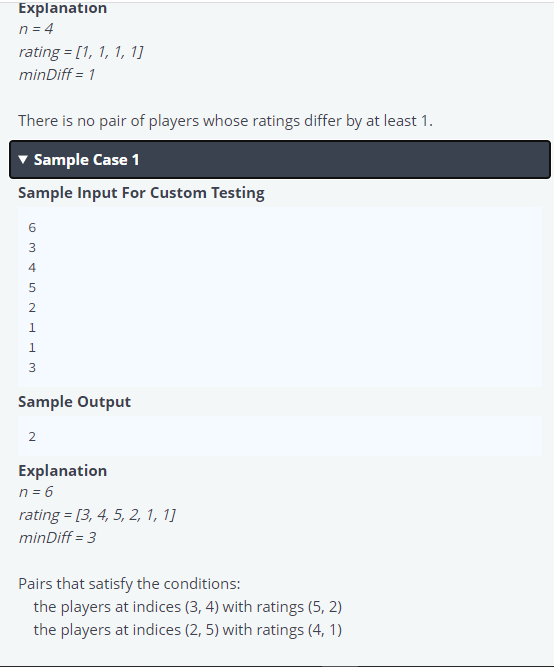Click the first input line showing 6
Screen dimensions: 554x667
(32, 228)
